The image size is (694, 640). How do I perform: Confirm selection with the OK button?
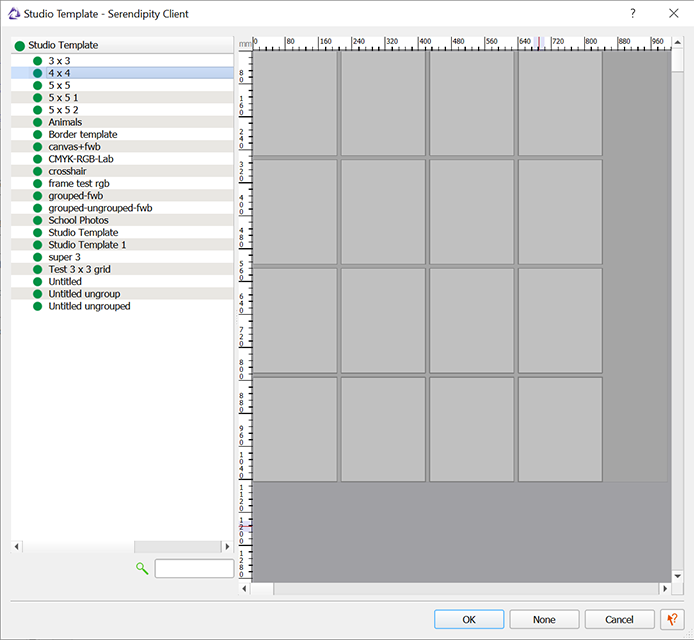point(469,619)
